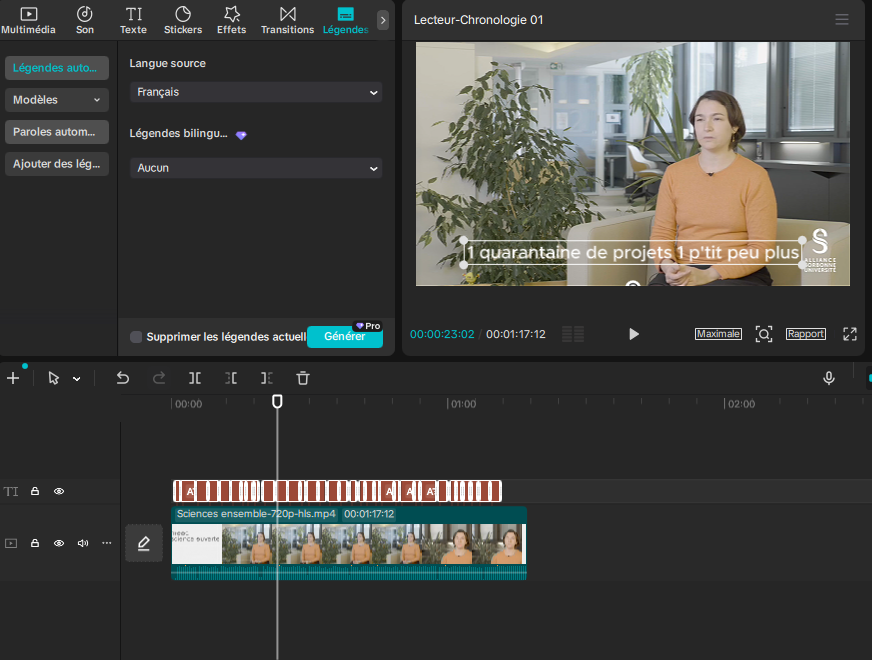
Task: Expand the Modèles section
Action: tap(57, 100)
